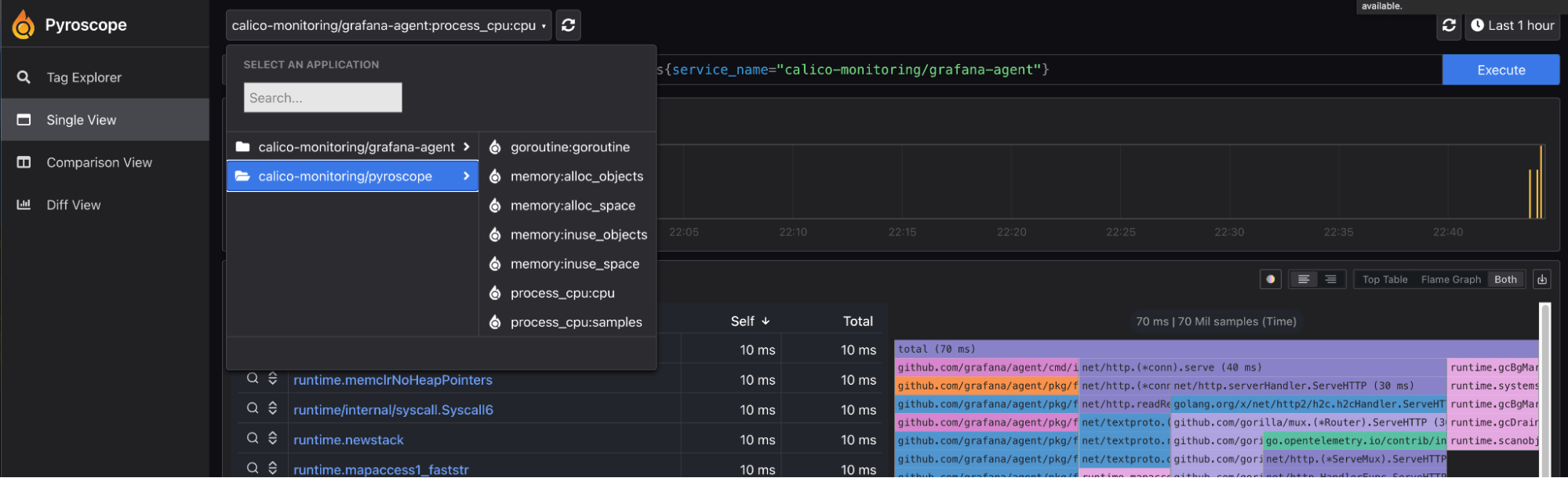Click the application search field

[x=322, y=98]
